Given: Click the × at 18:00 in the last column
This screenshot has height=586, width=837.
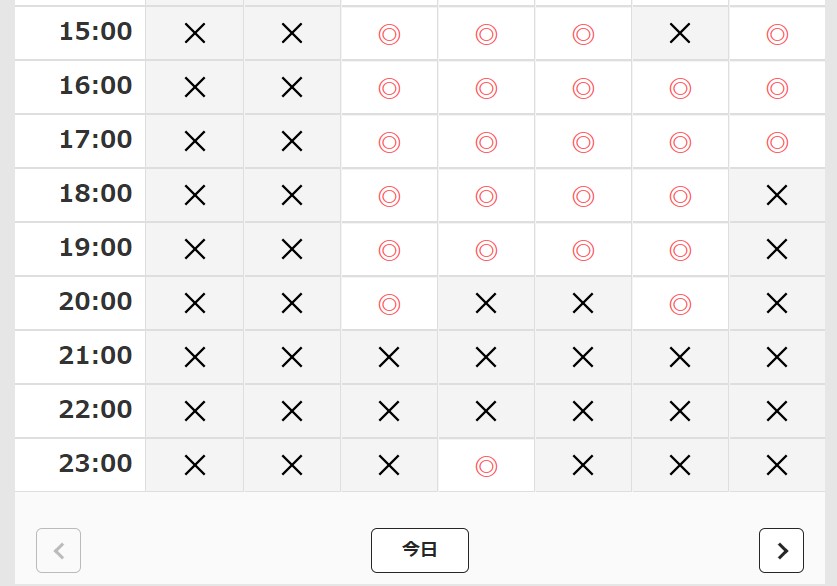Looking at the screenshot, I should coord(777,196).
